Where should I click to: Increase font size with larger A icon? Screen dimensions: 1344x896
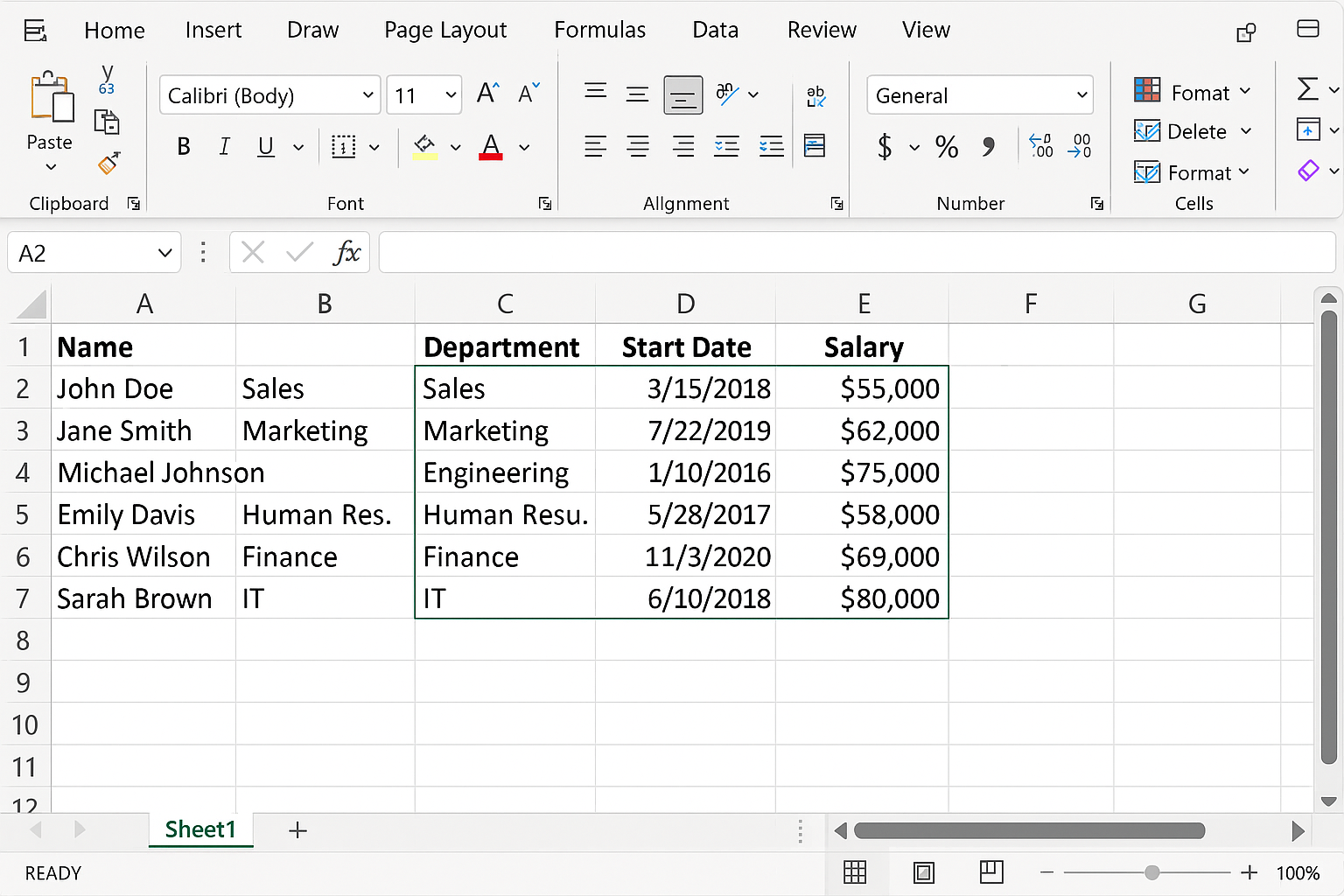click(488, 93)
